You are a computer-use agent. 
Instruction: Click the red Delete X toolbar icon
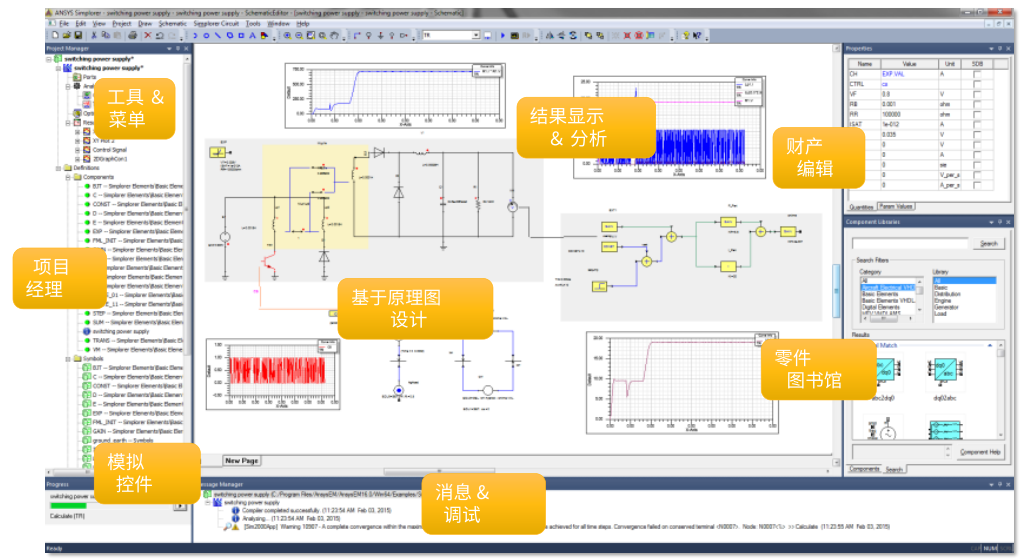[148, 35]
